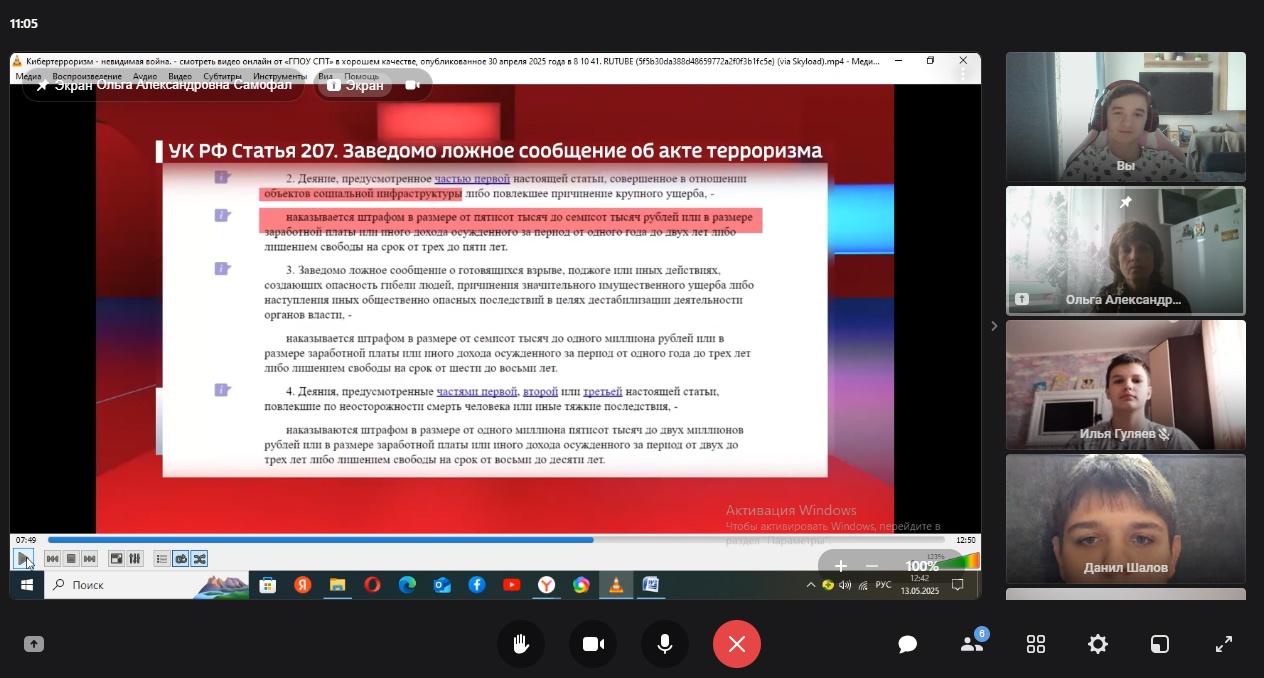
Task: Open Opera browser from the taskbar
Action: (372, 585)
